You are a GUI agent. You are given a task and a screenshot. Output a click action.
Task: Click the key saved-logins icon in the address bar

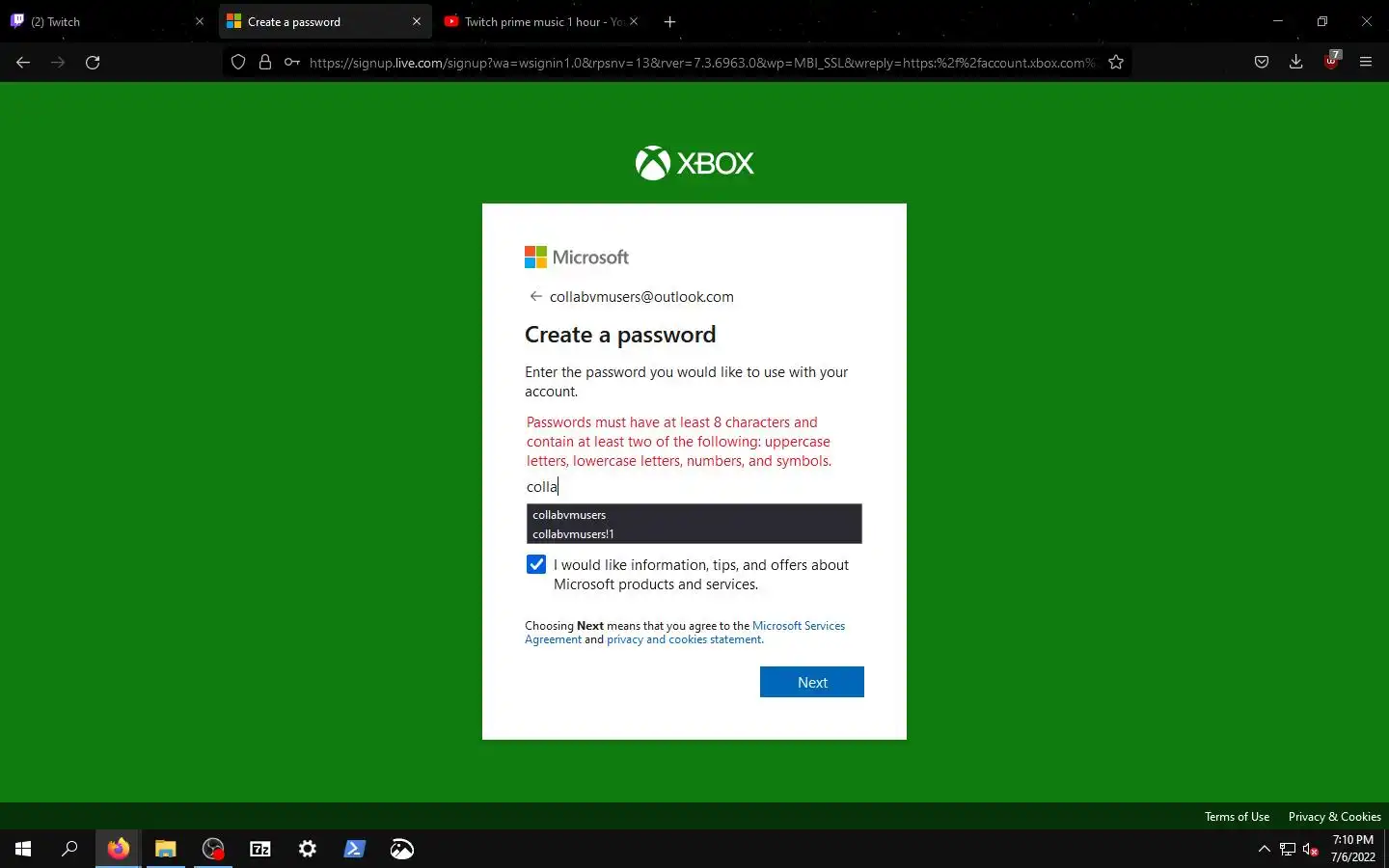click(291, 62)
